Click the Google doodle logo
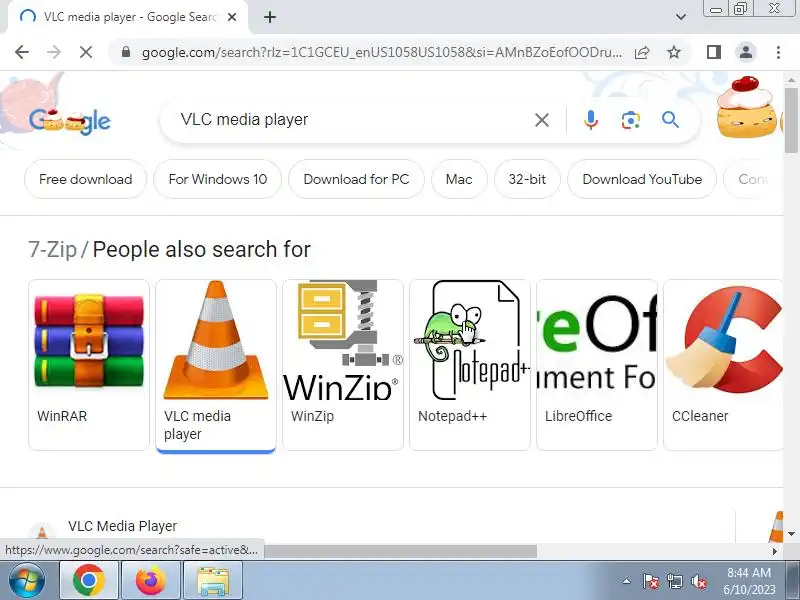 [70, 121]
